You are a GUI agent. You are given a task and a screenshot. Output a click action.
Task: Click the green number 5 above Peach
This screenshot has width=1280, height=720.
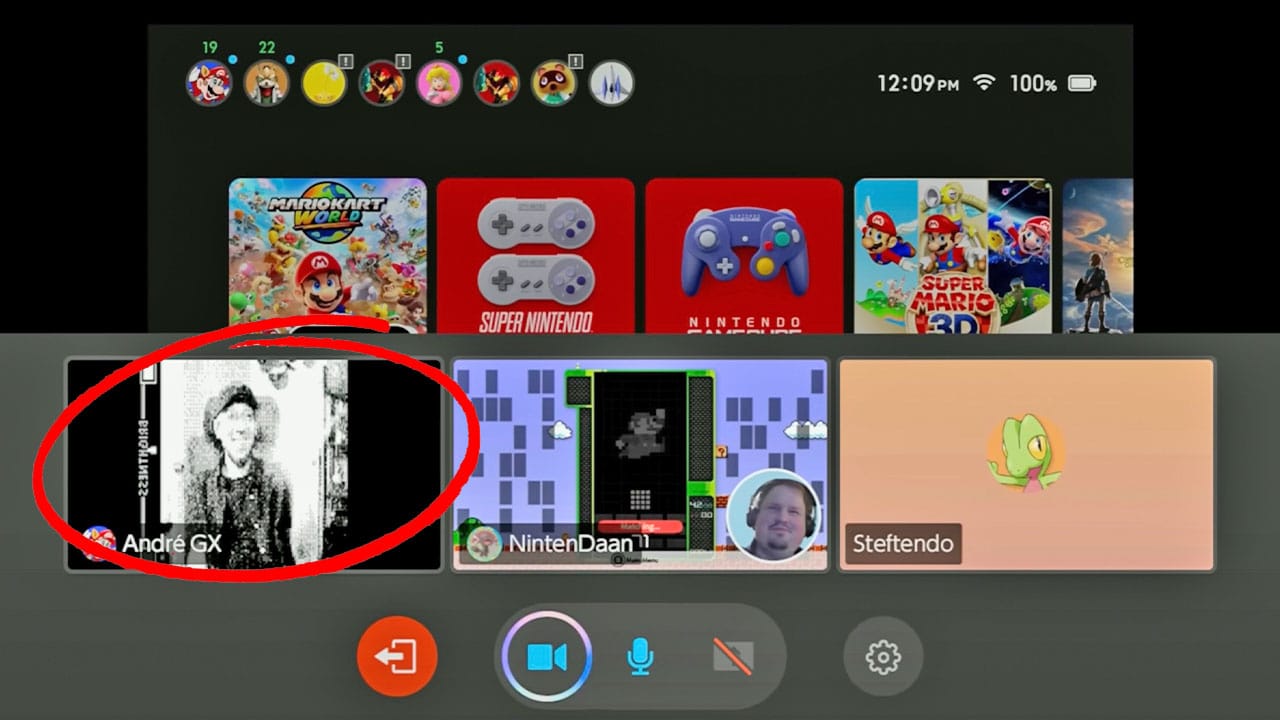coord(439,47)
